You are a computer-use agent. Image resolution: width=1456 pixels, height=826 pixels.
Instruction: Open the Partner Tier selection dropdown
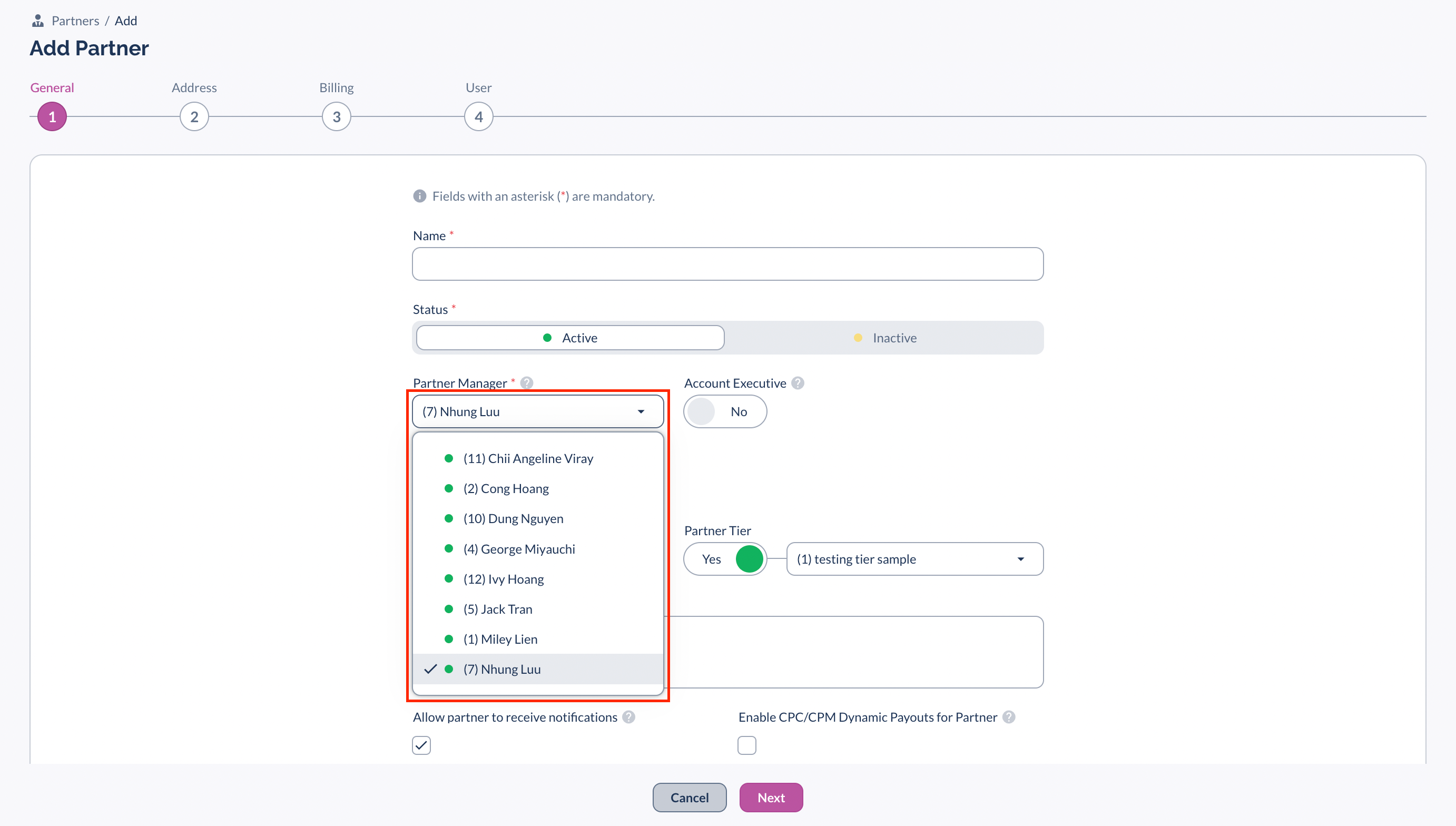click(914, 559)
